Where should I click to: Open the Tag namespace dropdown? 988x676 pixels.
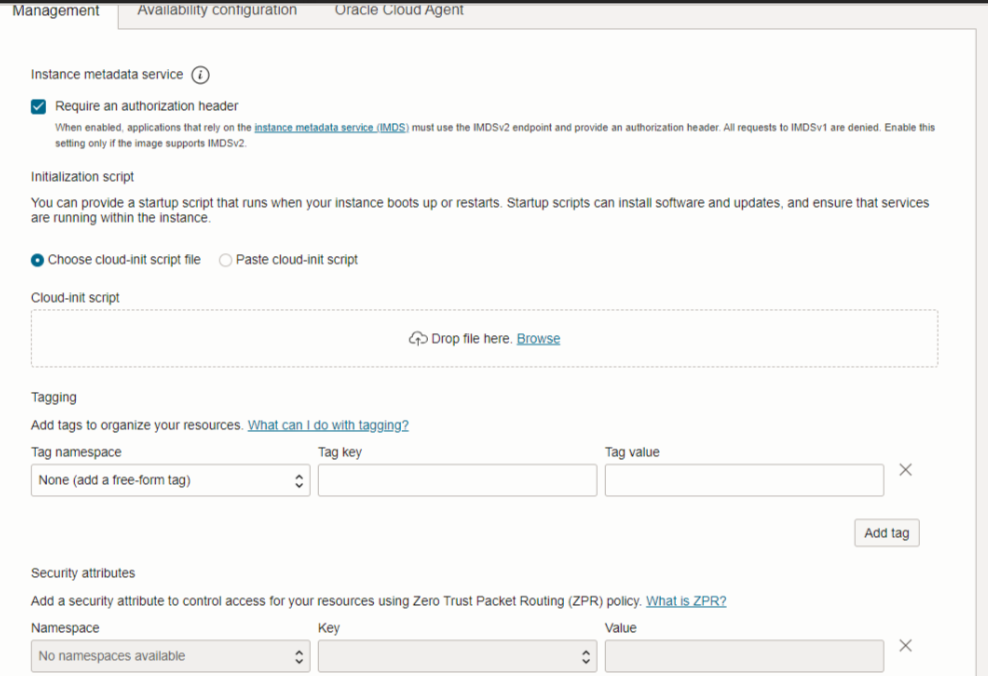coord(170,481)
